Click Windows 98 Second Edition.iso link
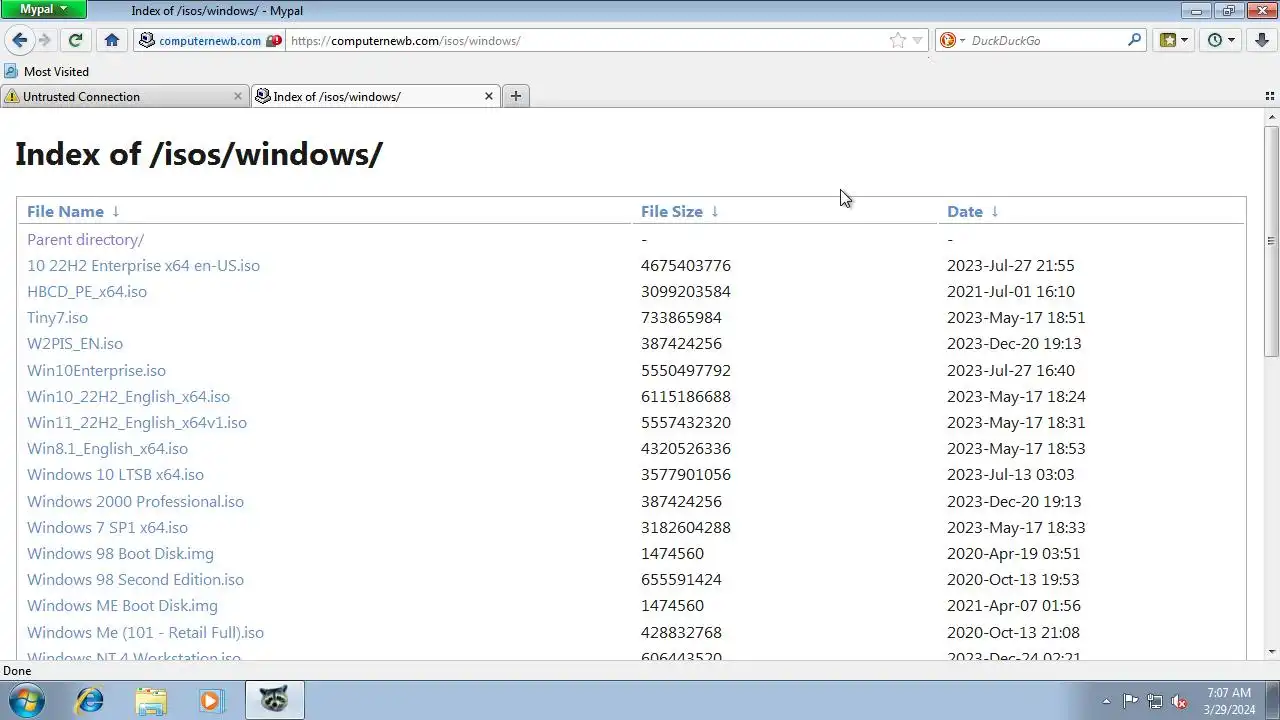 point(135,580)
